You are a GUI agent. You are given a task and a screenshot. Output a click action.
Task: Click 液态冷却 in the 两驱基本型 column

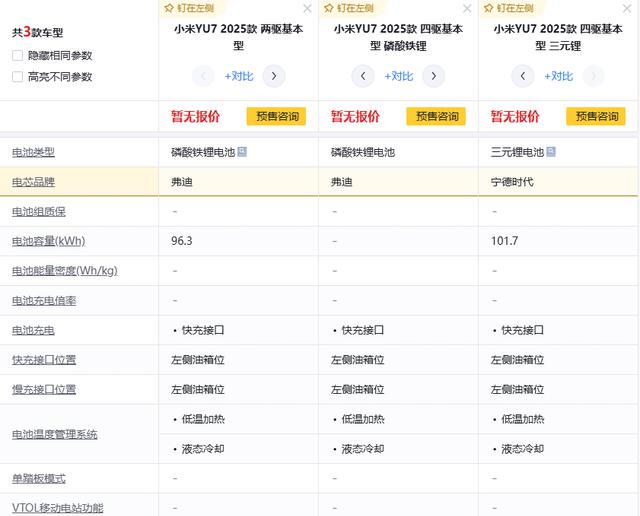[x=203, y=449]
